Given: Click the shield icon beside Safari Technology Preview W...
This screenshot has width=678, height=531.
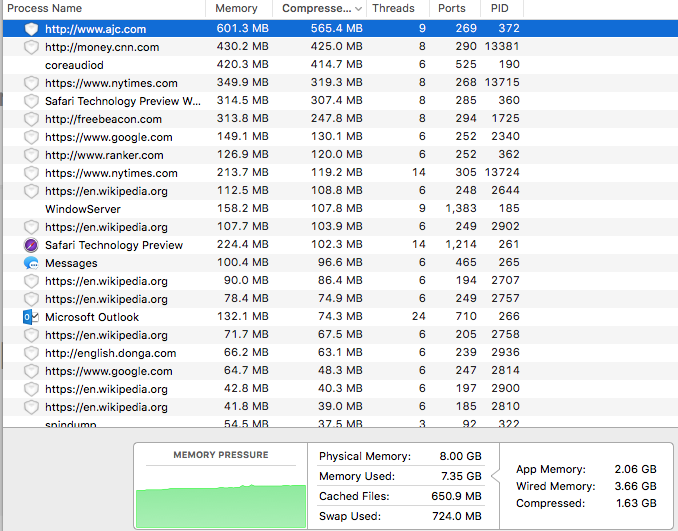Looking at the screenshot, I should pos(31,101).
